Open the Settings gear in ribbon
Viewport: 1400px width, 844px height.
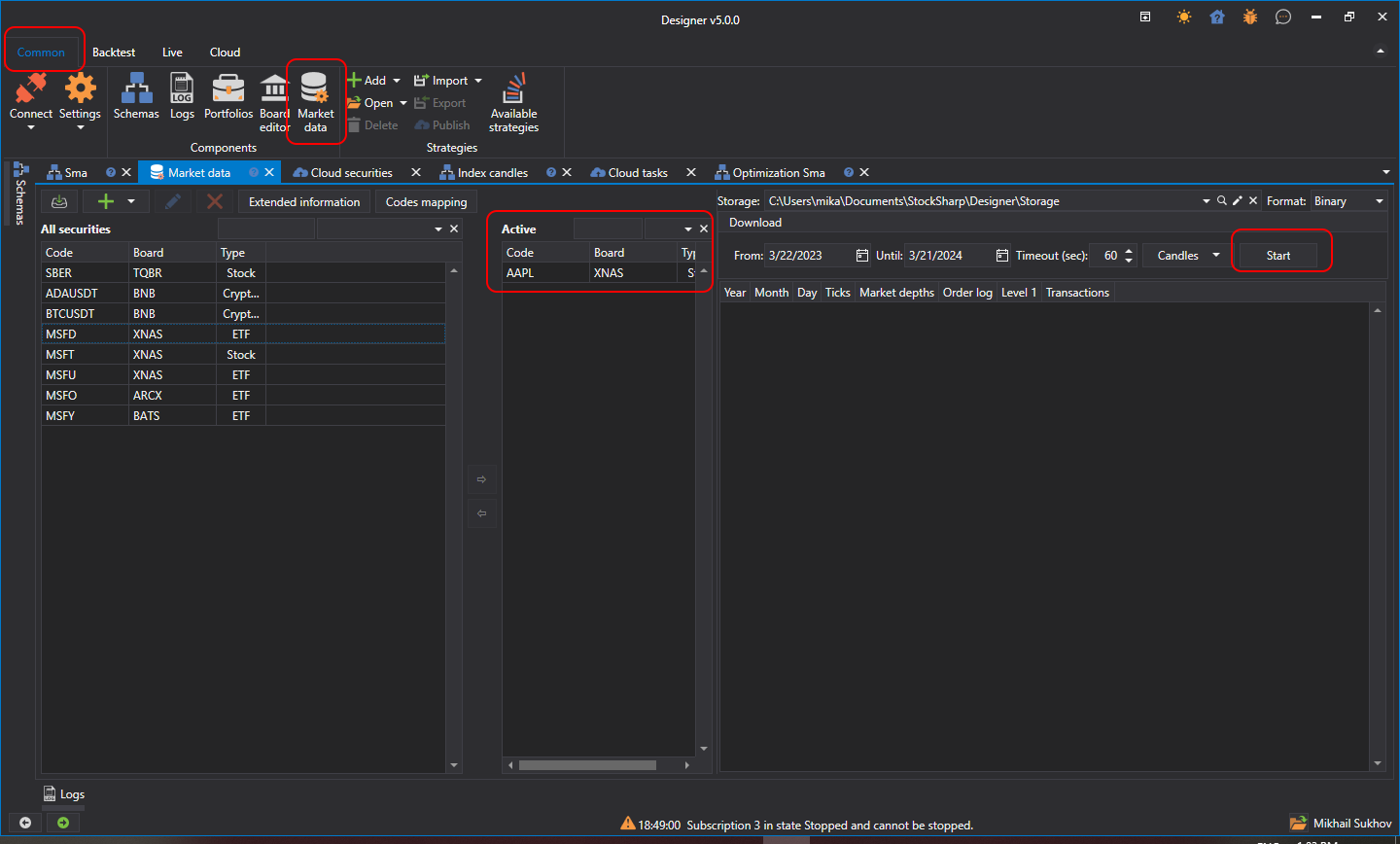click(x=80, y=95)
